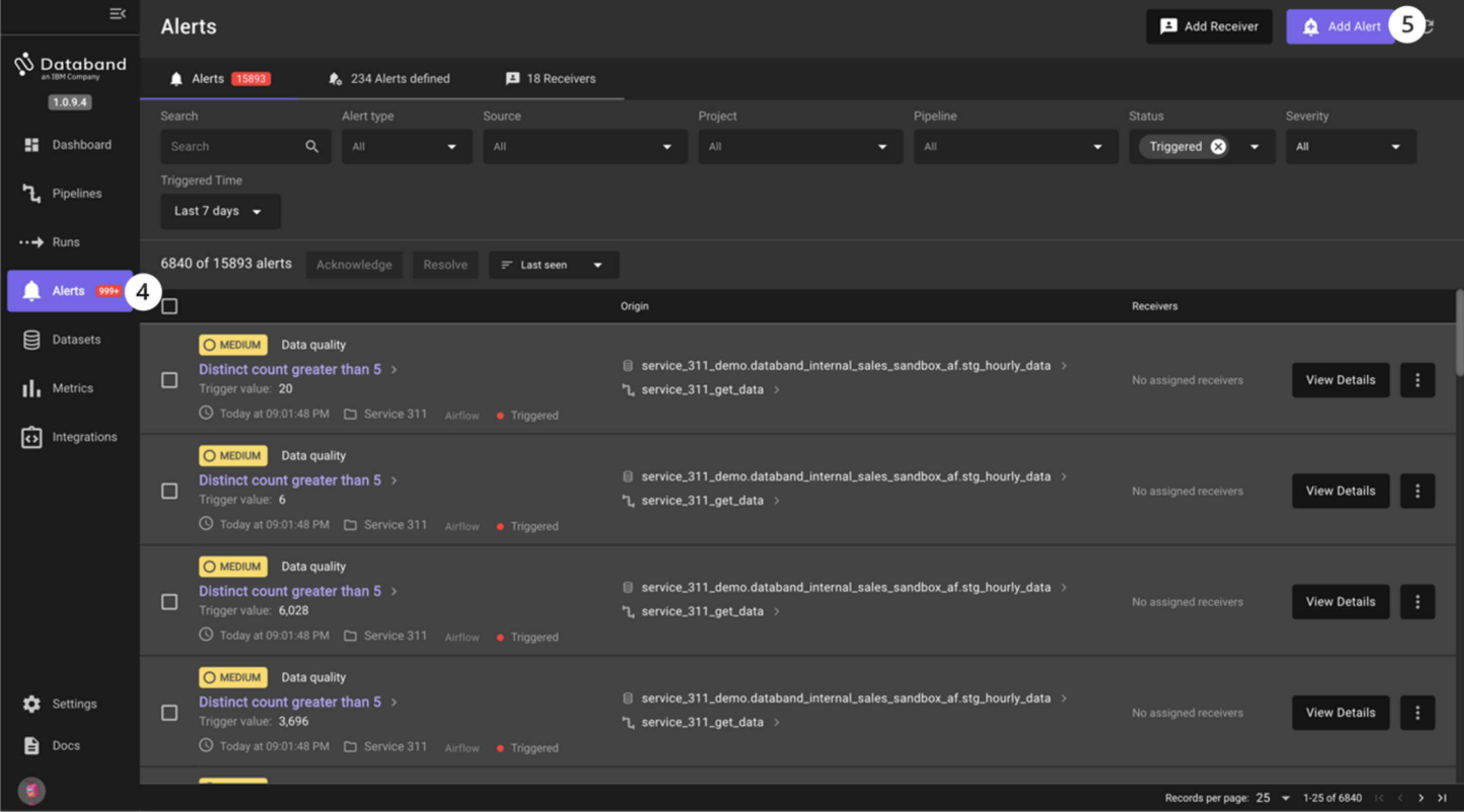Open the Last seen sort dropdown
Viewport: 1464px width, 812px height.
point(553,265)
